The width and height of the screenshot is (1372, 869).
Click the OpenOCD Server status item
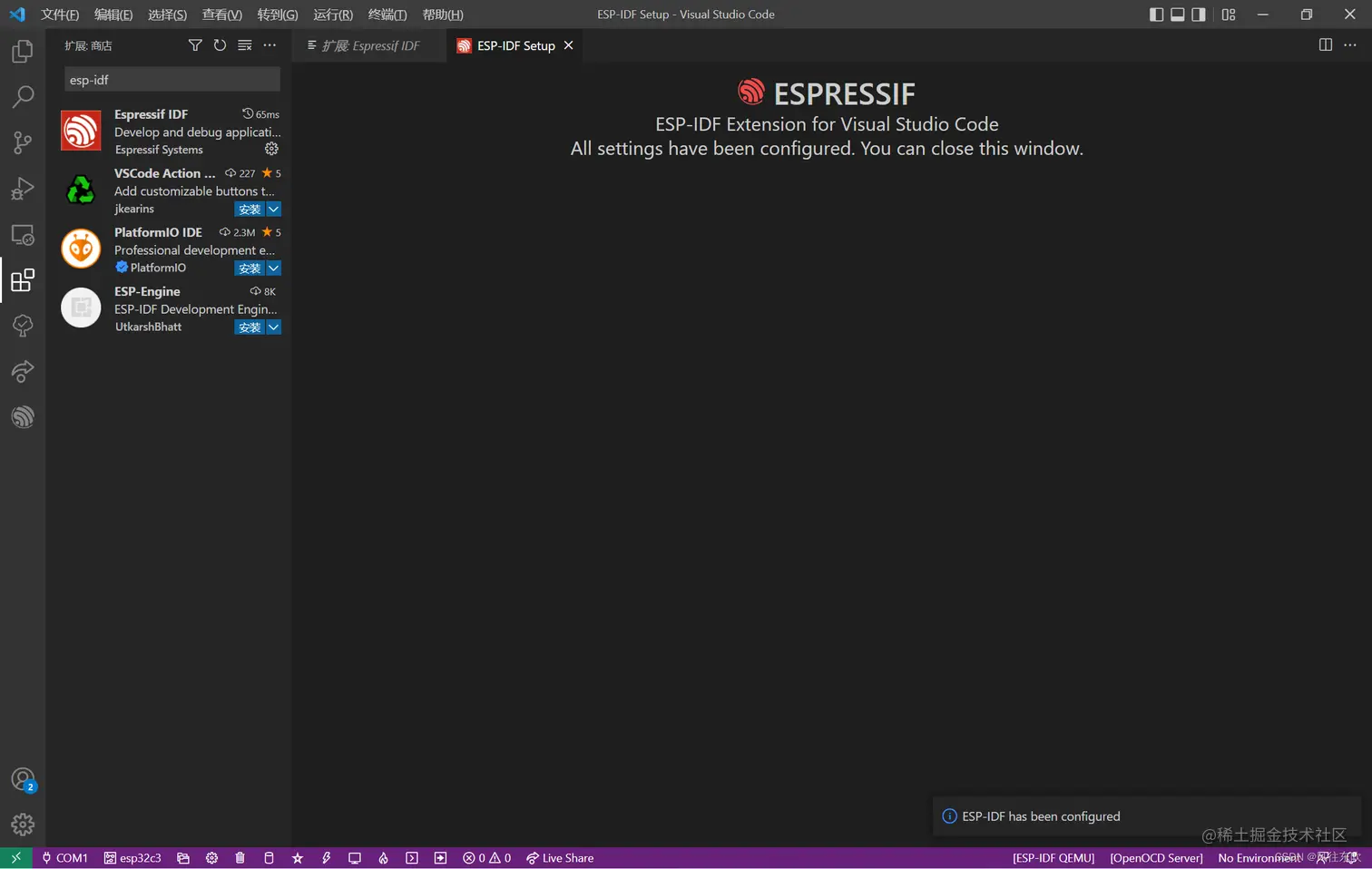point(1156,857)
